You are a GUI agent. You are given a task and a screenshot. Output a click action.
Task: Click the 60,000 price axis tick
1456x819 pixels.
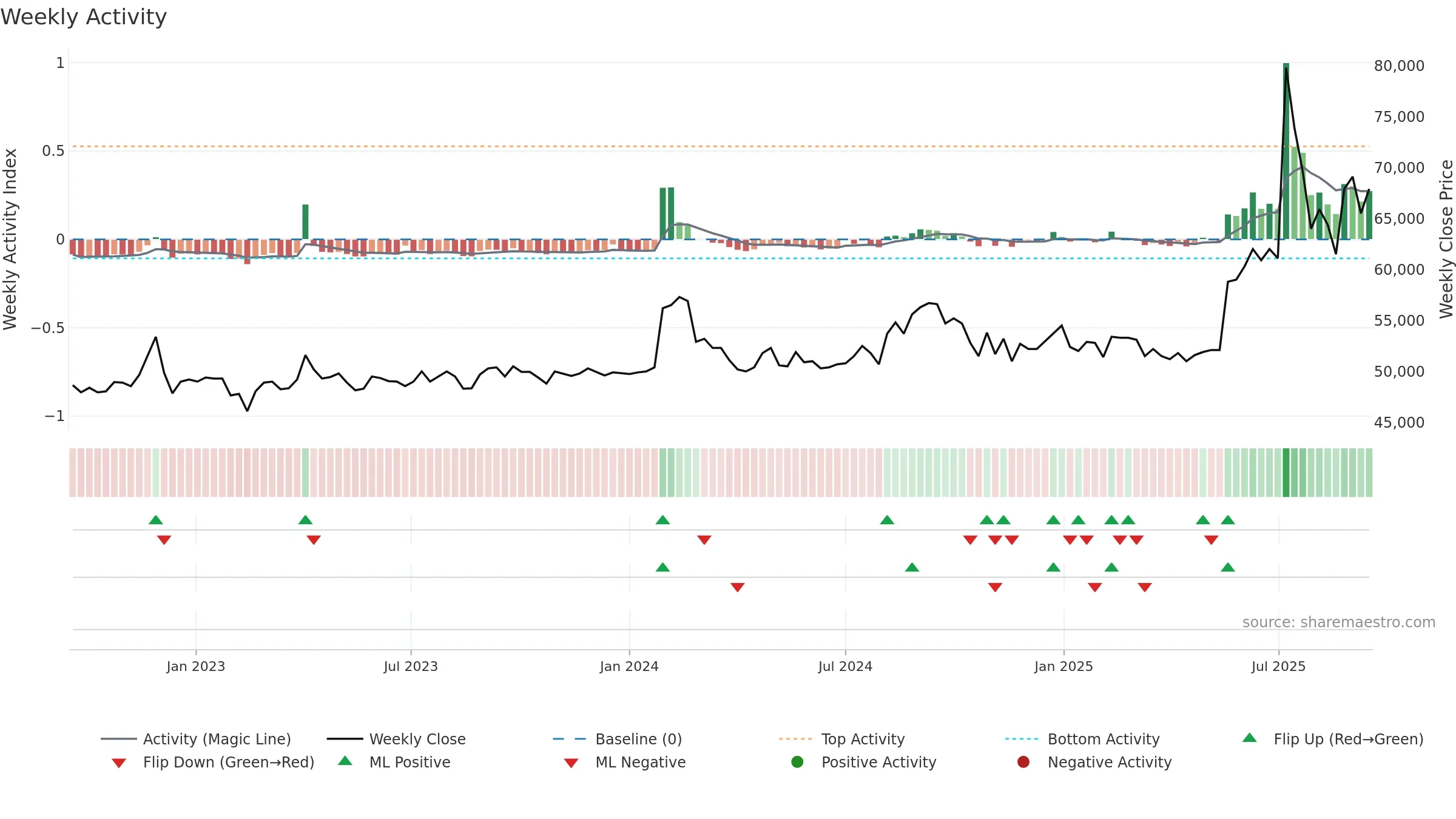pos(1399,269)
